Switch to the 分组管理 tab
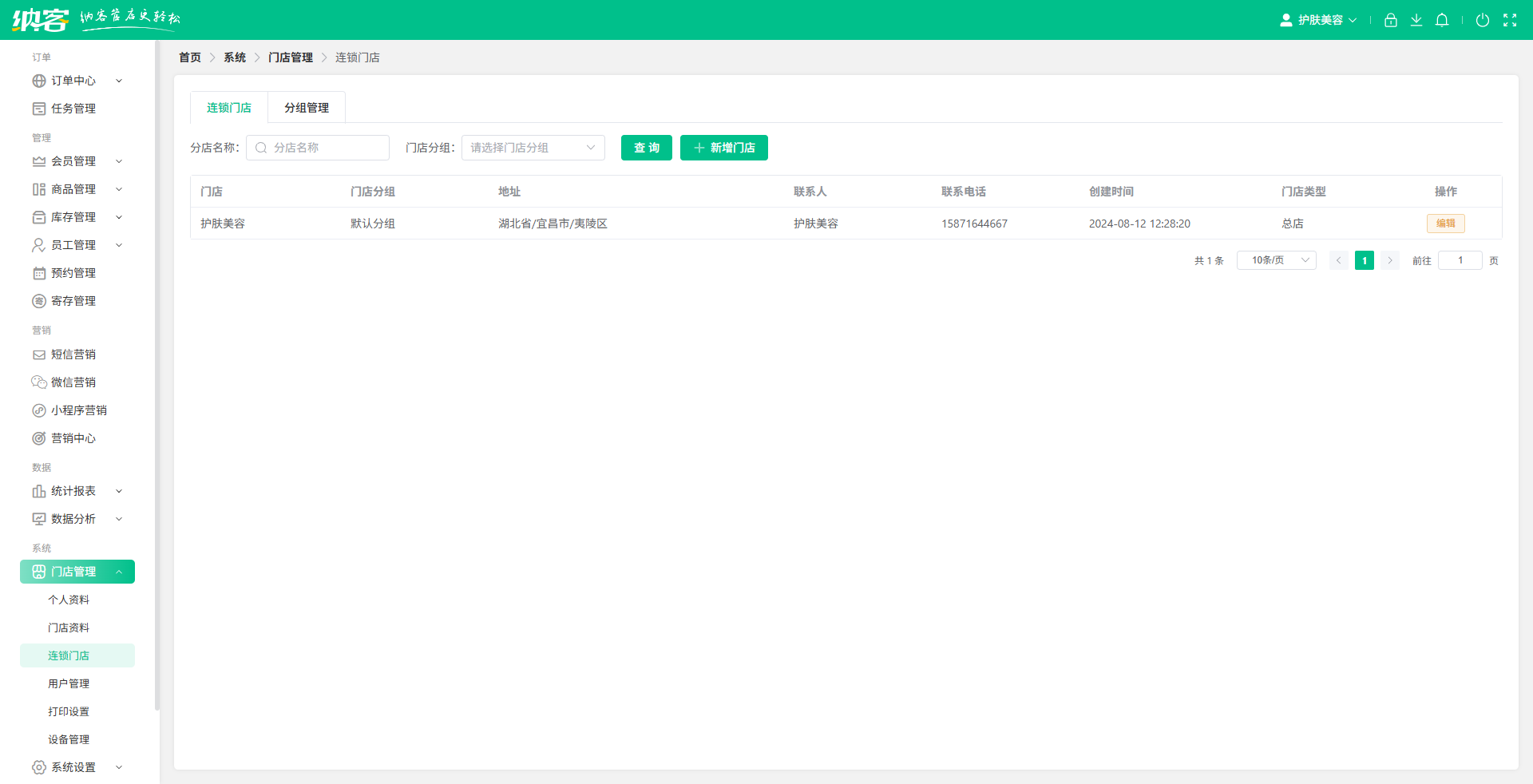1533x784 pixels. click(x=306, y=107)
